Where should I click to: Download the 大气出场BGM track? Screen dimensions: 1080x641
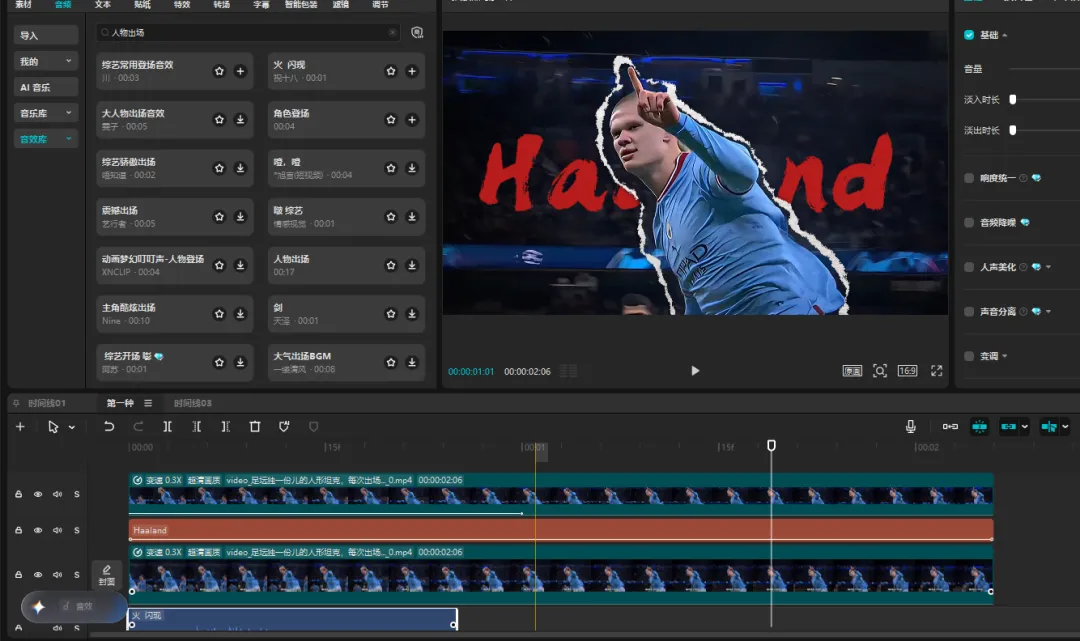412,362
